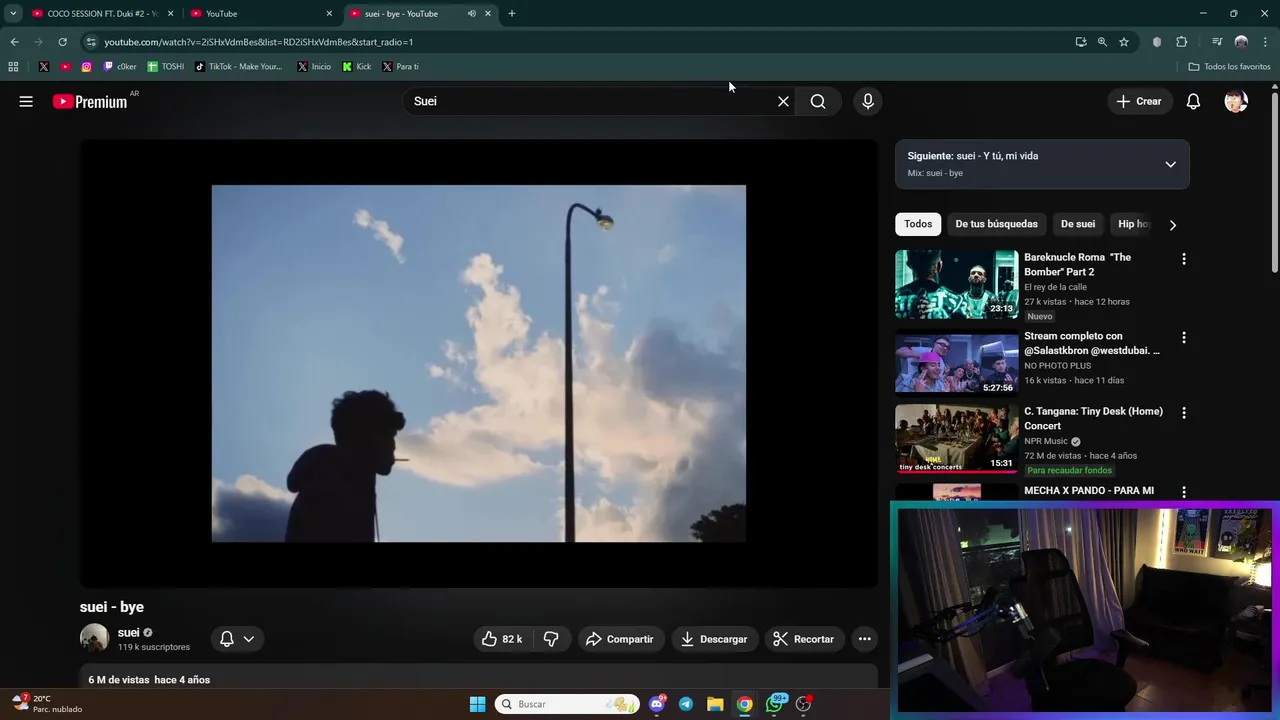The height and width of the screenshot is (720, 1280).
Task: Select the De tus búsquedas chip
Action: click(996, 224)
